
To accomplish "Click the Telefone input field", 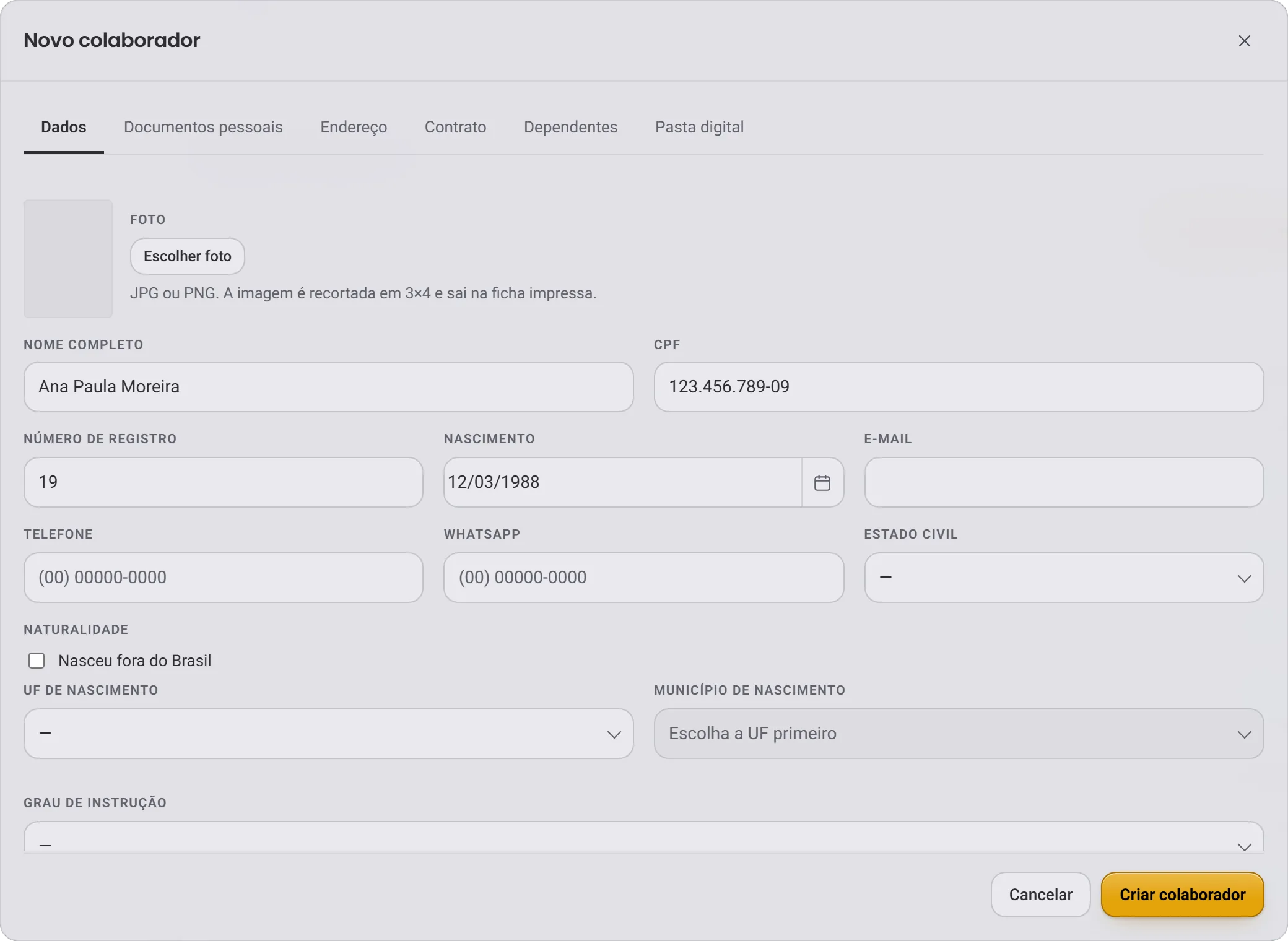I will click(223, 578).
